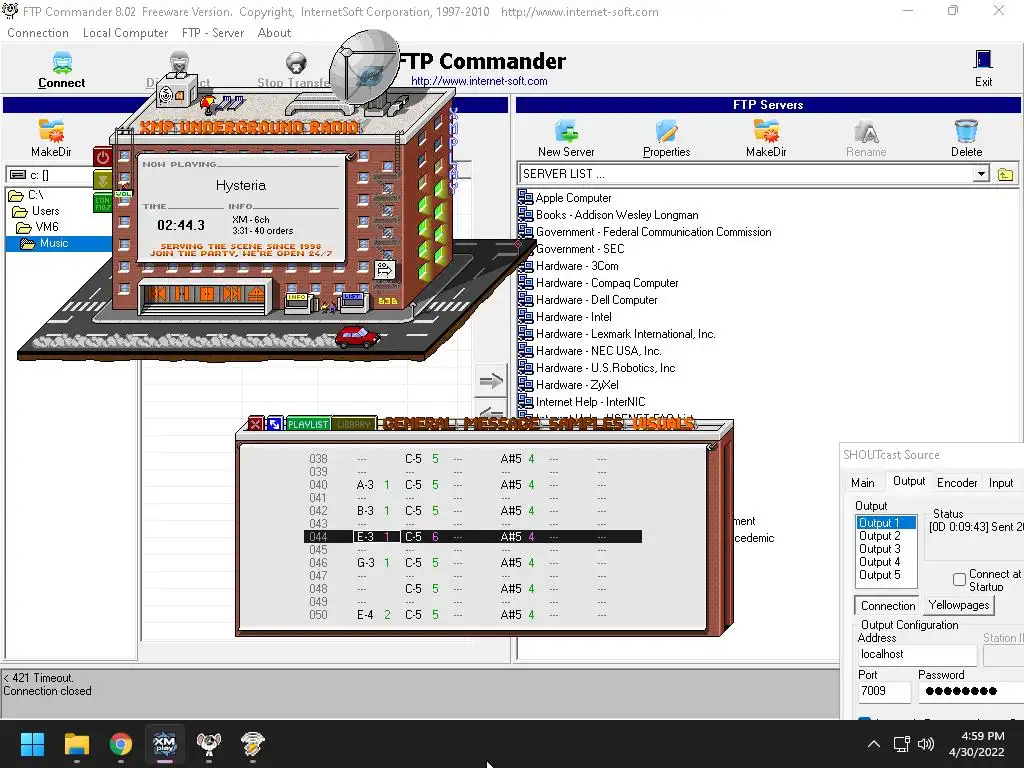This screenshot has height=768, width=1024.
Task: Create a New Server entry
Action: point(566,138)
